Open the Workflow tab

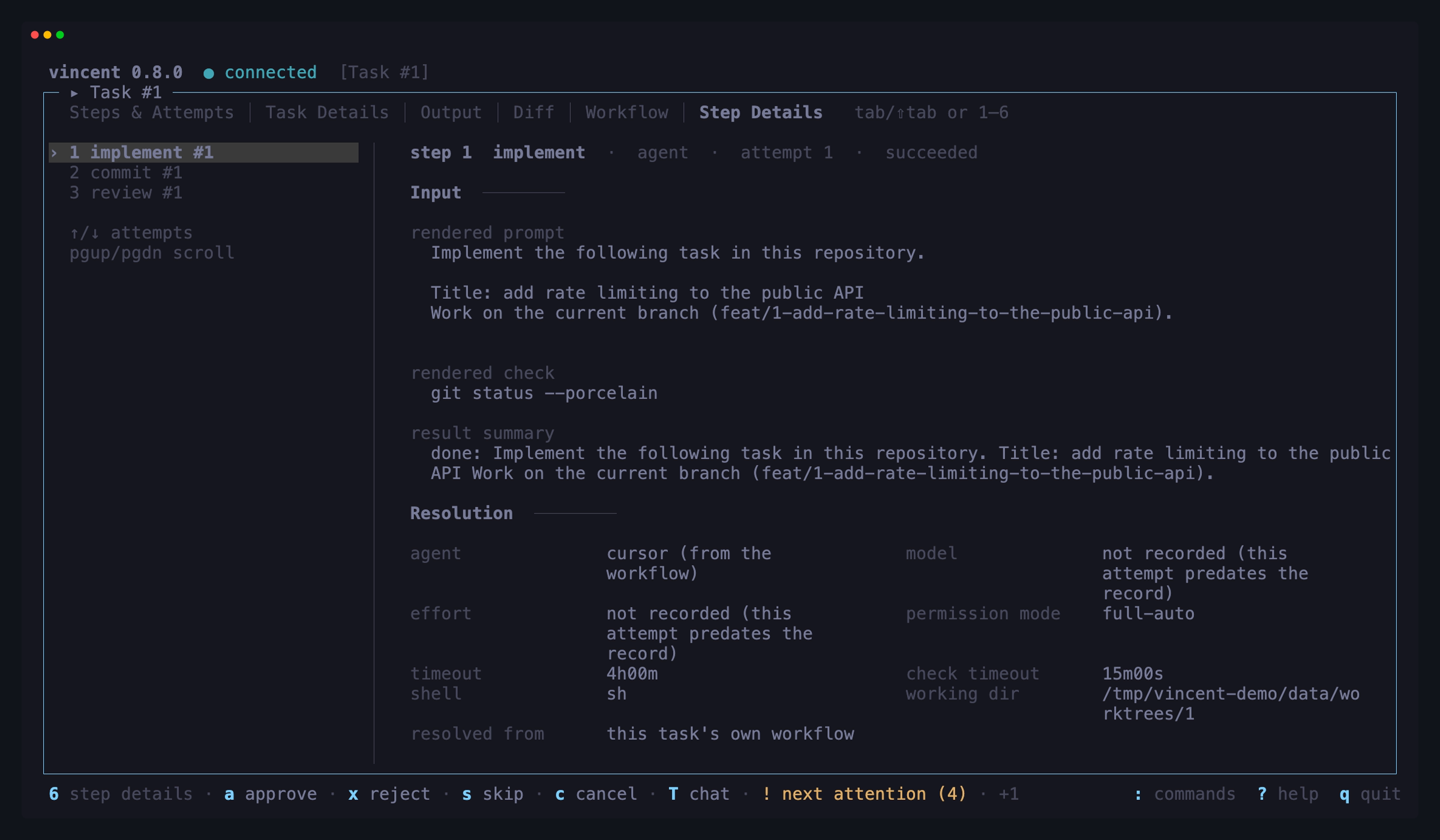(626, 112)
